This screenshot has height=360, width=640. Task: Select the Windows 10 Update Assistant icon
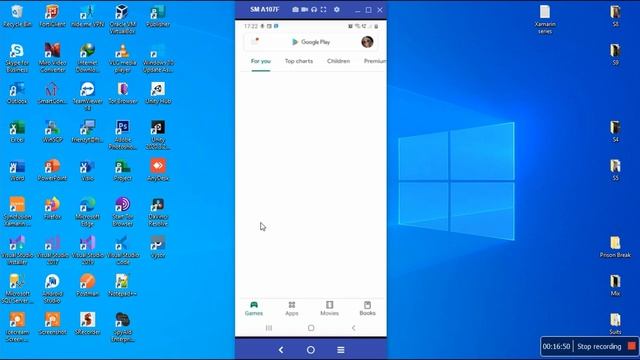point(158,58)
